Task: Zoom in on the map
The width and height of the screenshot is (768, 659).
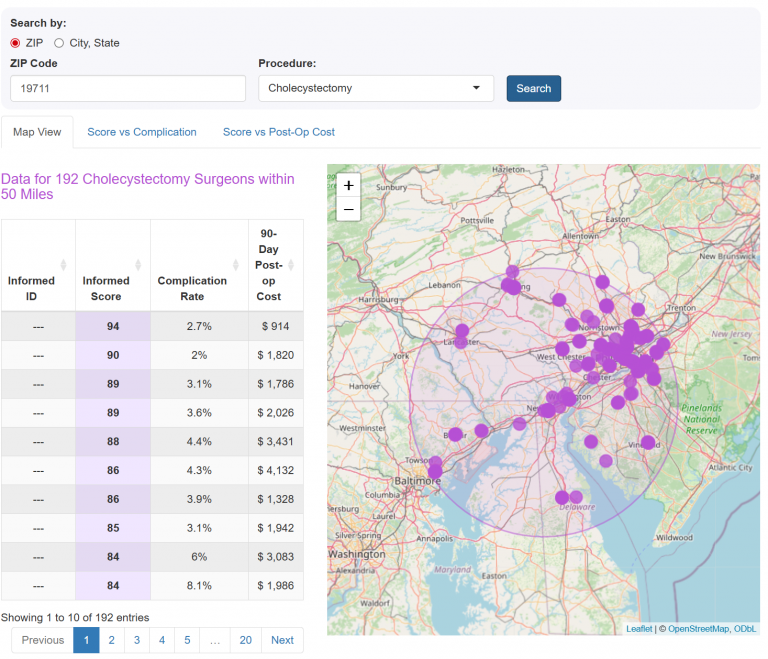Action: click(348, 185)
